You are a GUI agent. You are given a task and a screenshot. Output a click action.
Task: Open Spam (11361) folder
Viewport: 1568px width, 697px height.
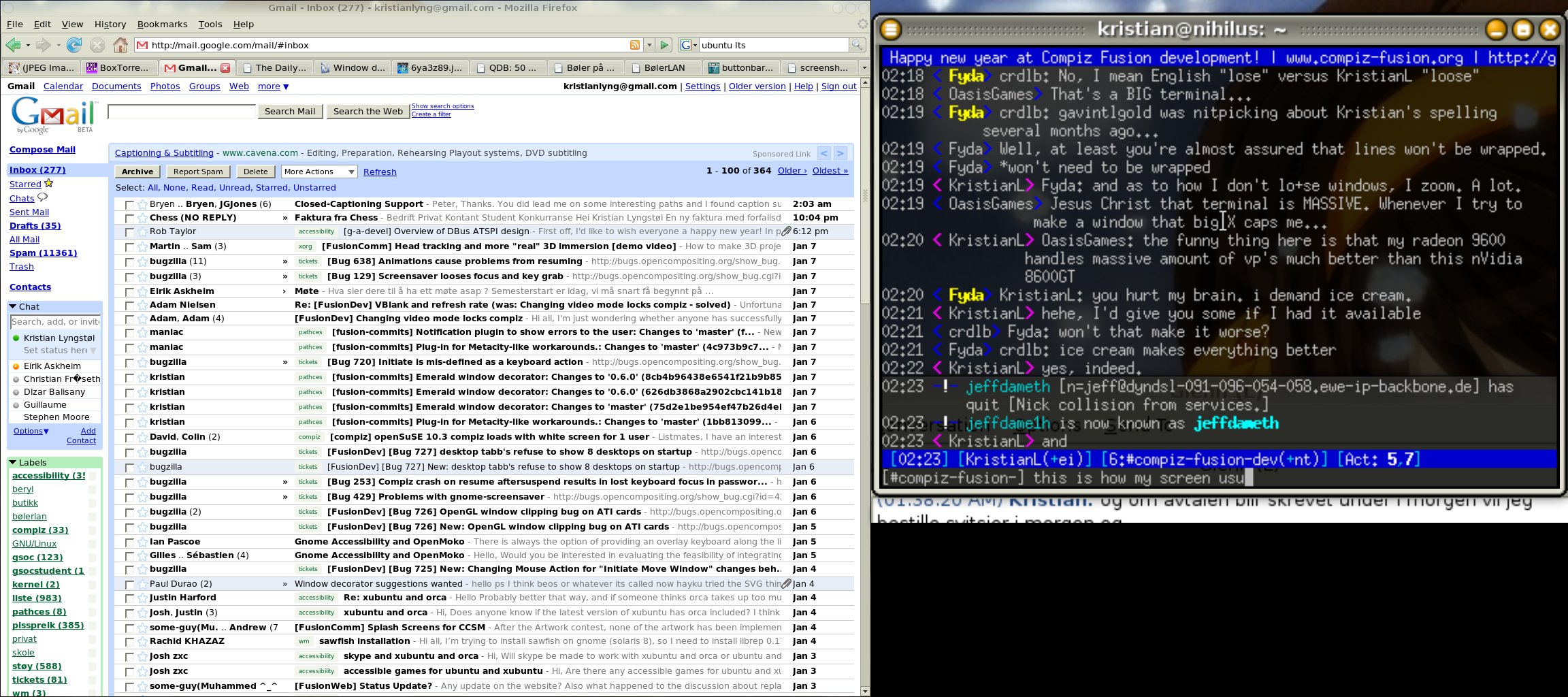click(44, 253)
